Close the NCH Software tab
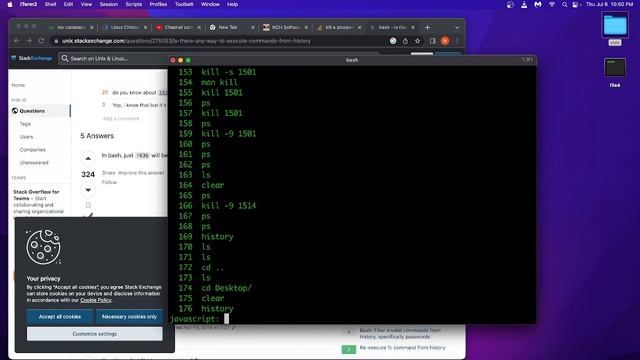 (306, 27)
